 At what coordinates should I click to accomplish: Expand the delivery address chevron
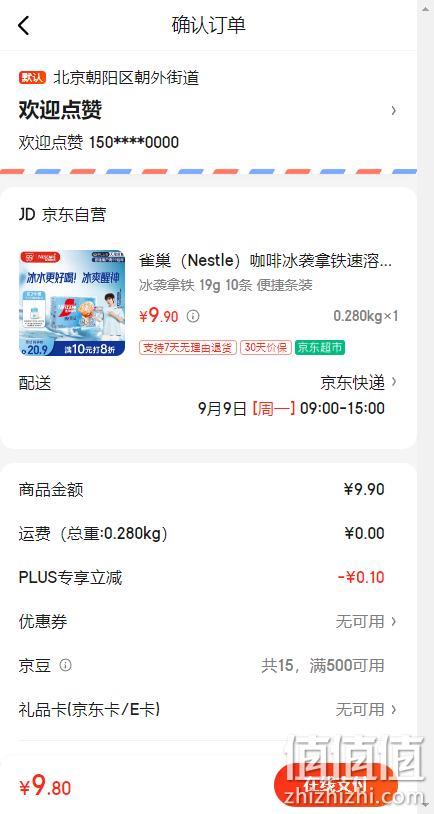tap(394, 110)
